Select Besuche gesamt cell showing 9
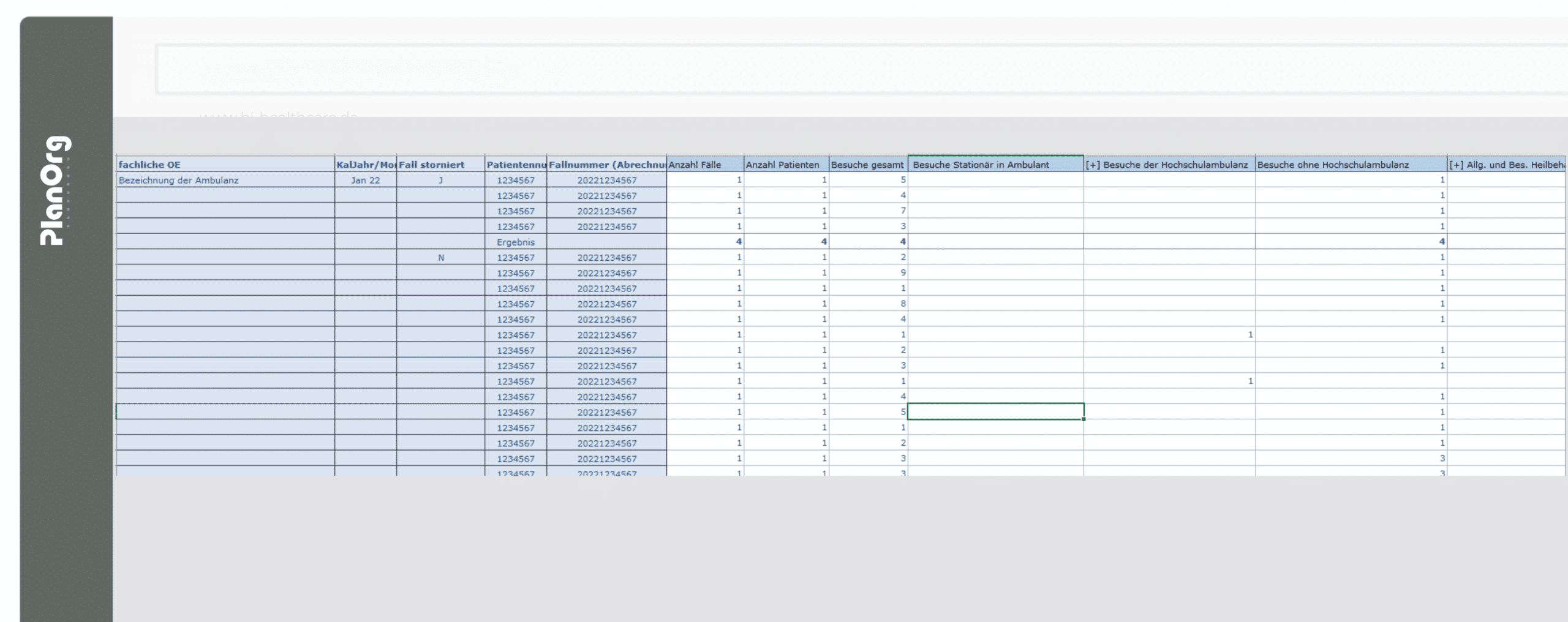 868,272
